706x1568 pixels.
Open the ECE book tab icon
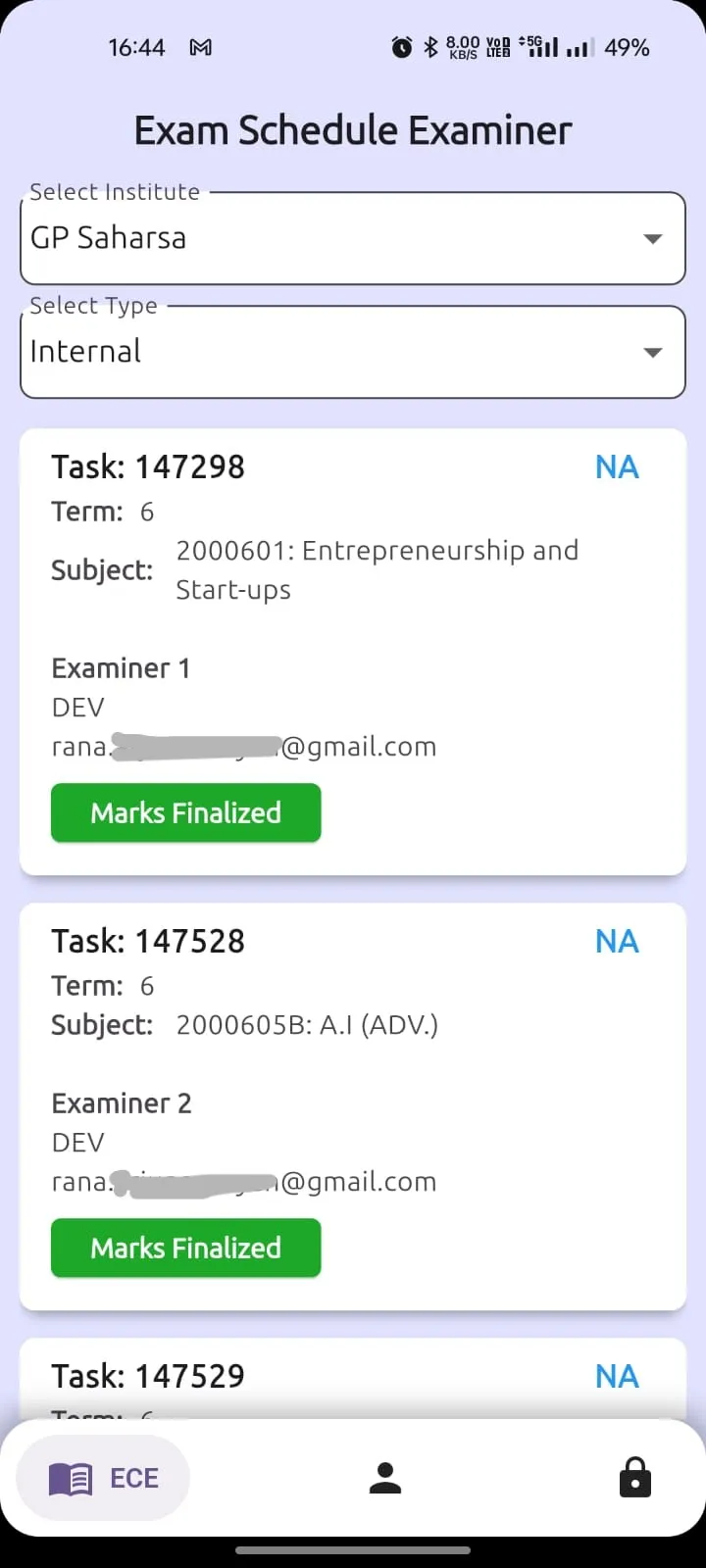tap(71, 1478)
